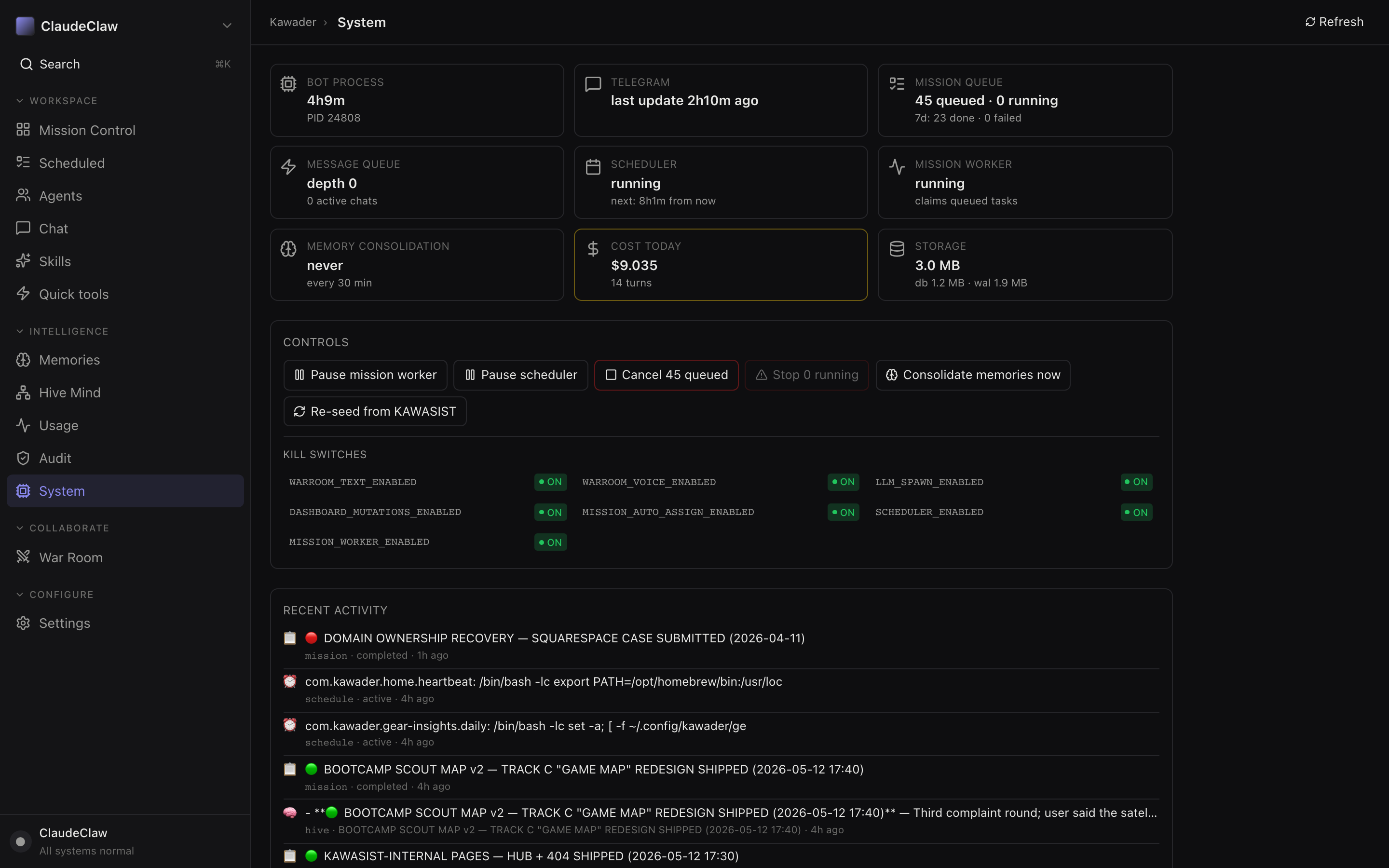Click the ClaudeClaw All systems normal footer

125,841
